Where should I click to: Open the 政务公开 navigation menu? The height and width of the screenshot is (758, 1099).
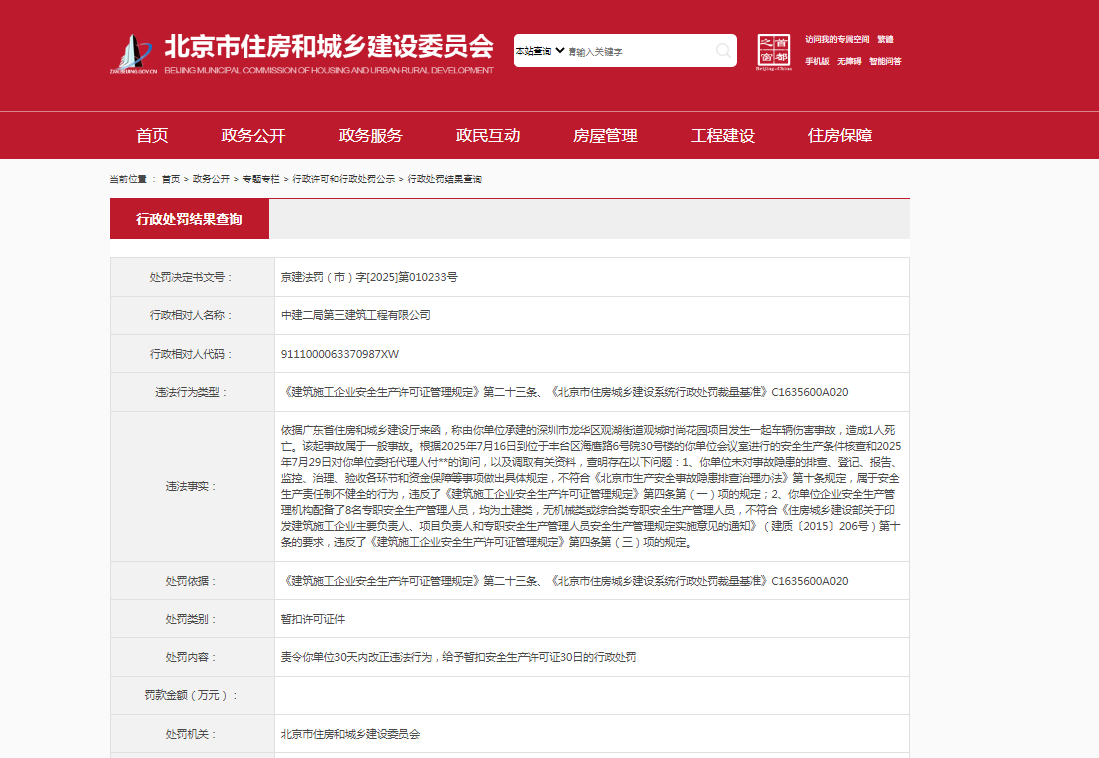pos(253,136)
